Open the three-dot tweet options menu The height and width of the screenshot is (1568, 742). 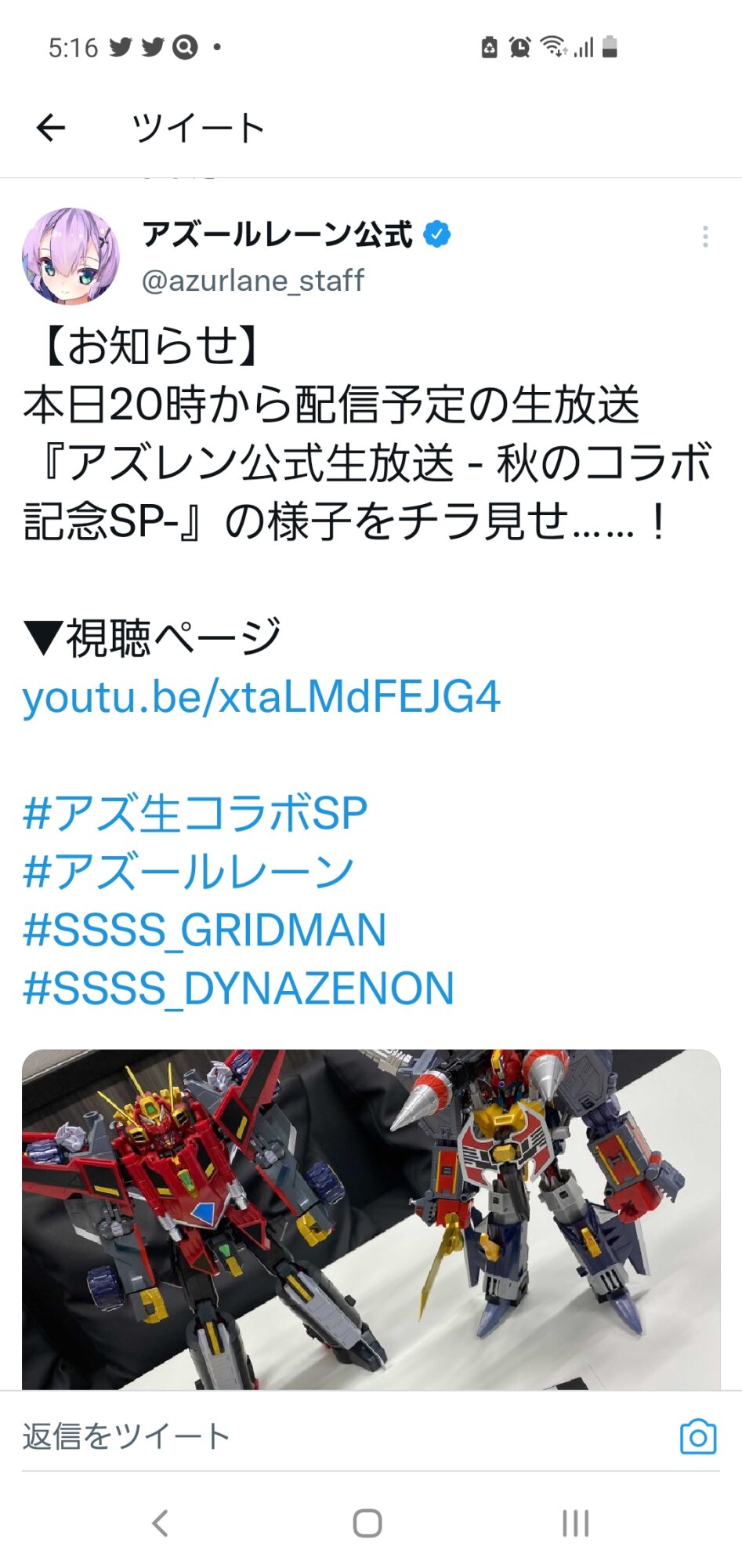point(705,237)
